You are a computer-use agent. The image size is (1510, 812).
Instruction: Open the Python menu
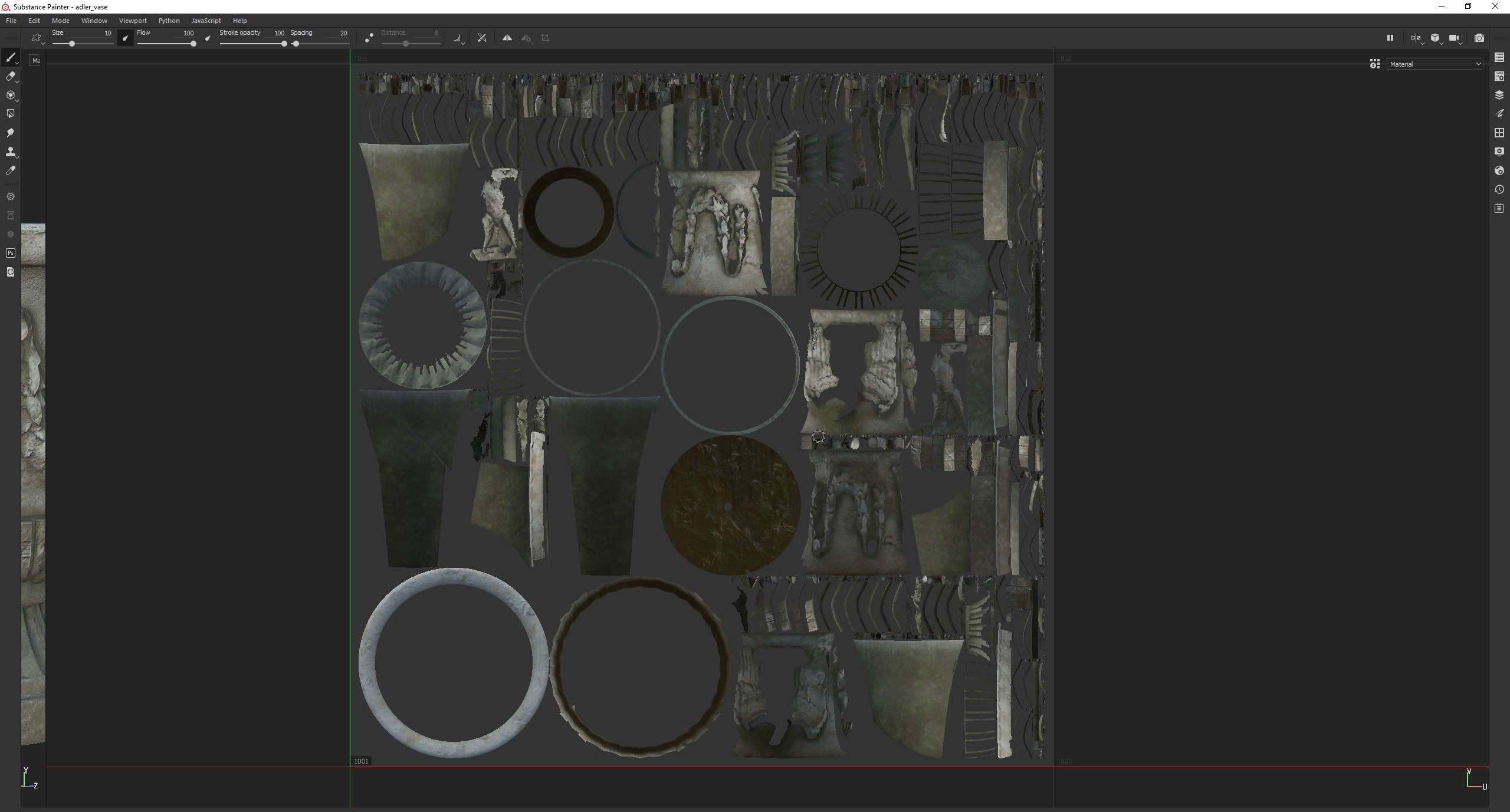point(169,21)
